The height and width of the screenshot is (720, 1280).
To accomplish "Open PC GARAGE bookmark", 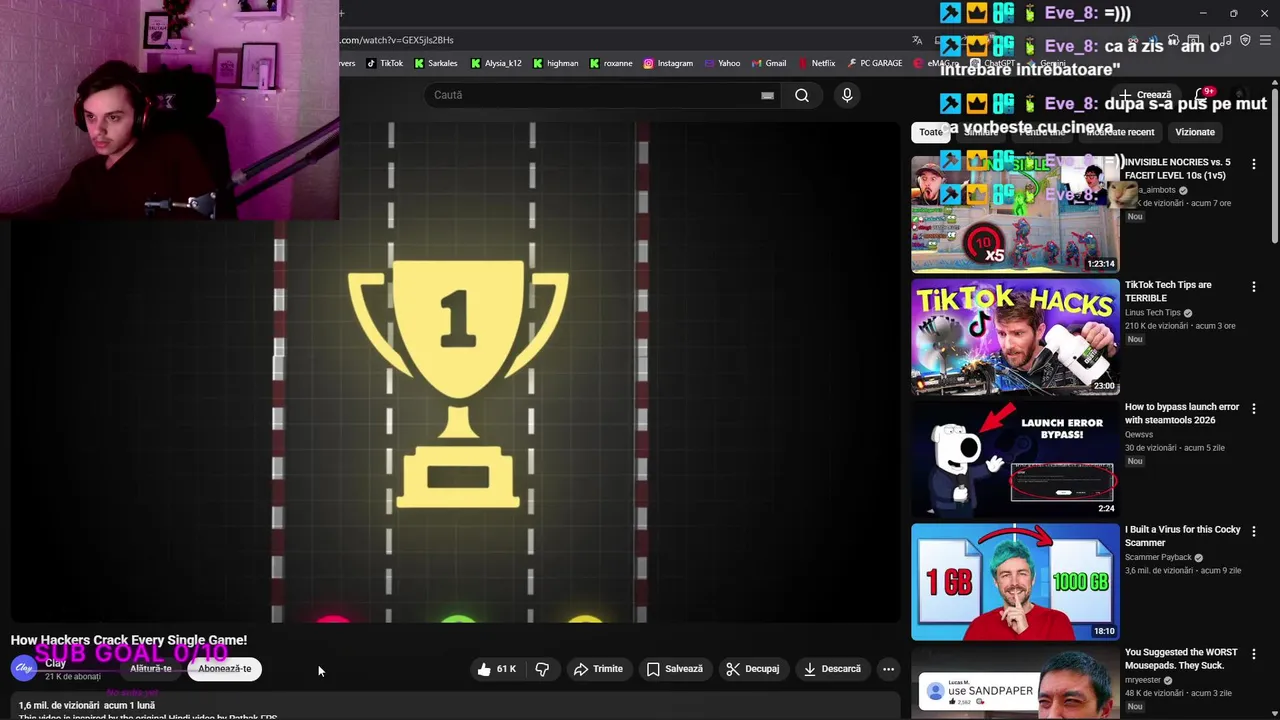I will coord(874,63).
